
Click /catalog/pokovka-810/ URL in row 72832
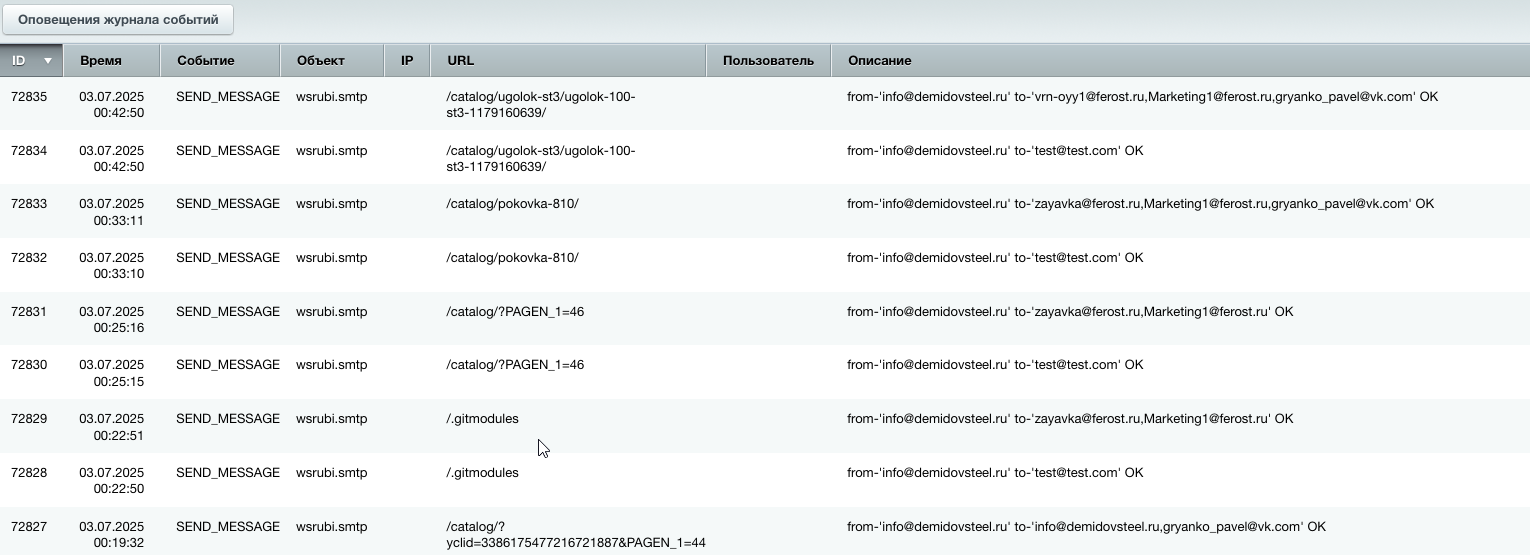(x=512, y=258)
